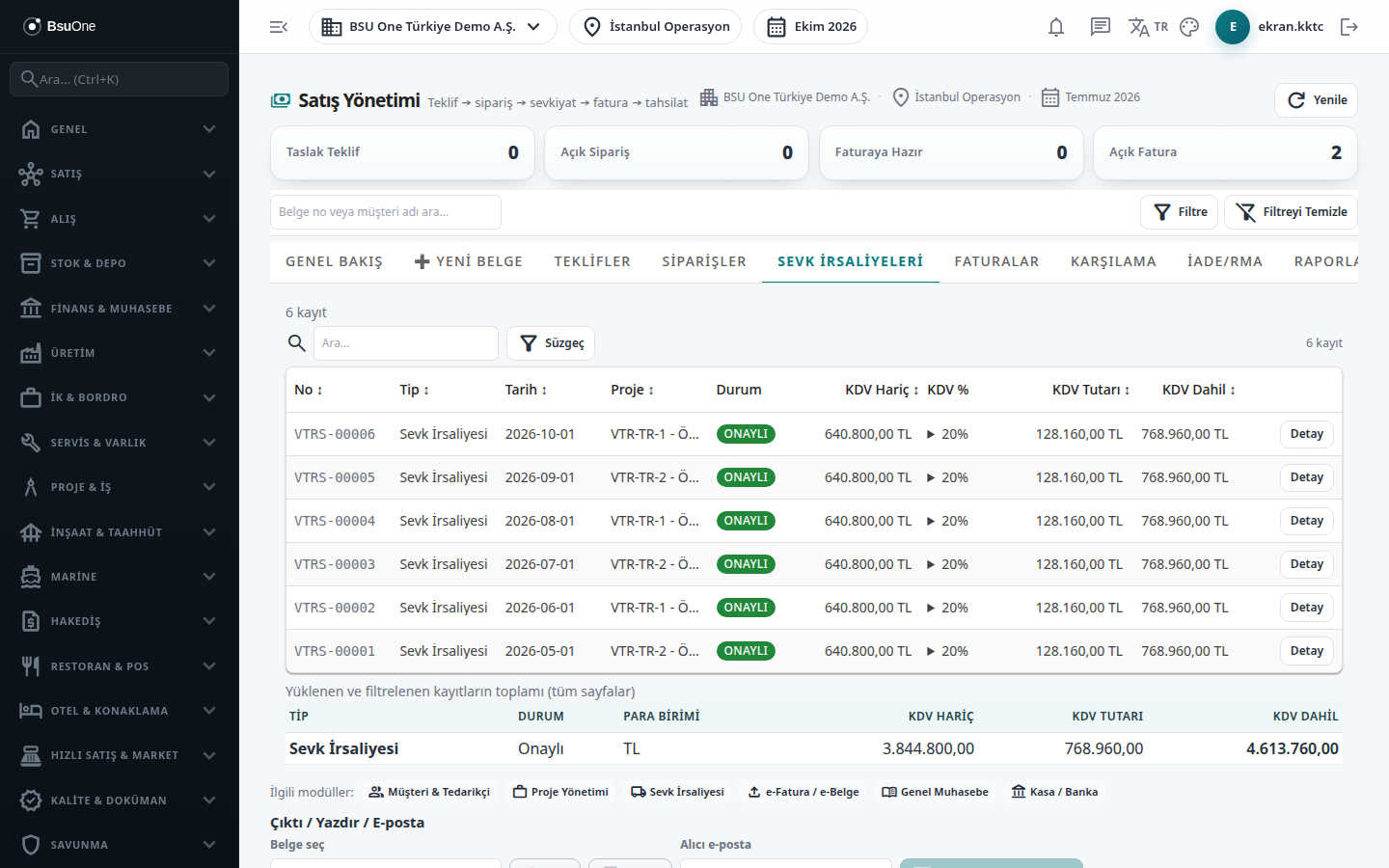The image size is (1389, 868).
Task: Expand the SATIŞ sidebar section
Action: point(120,174)
